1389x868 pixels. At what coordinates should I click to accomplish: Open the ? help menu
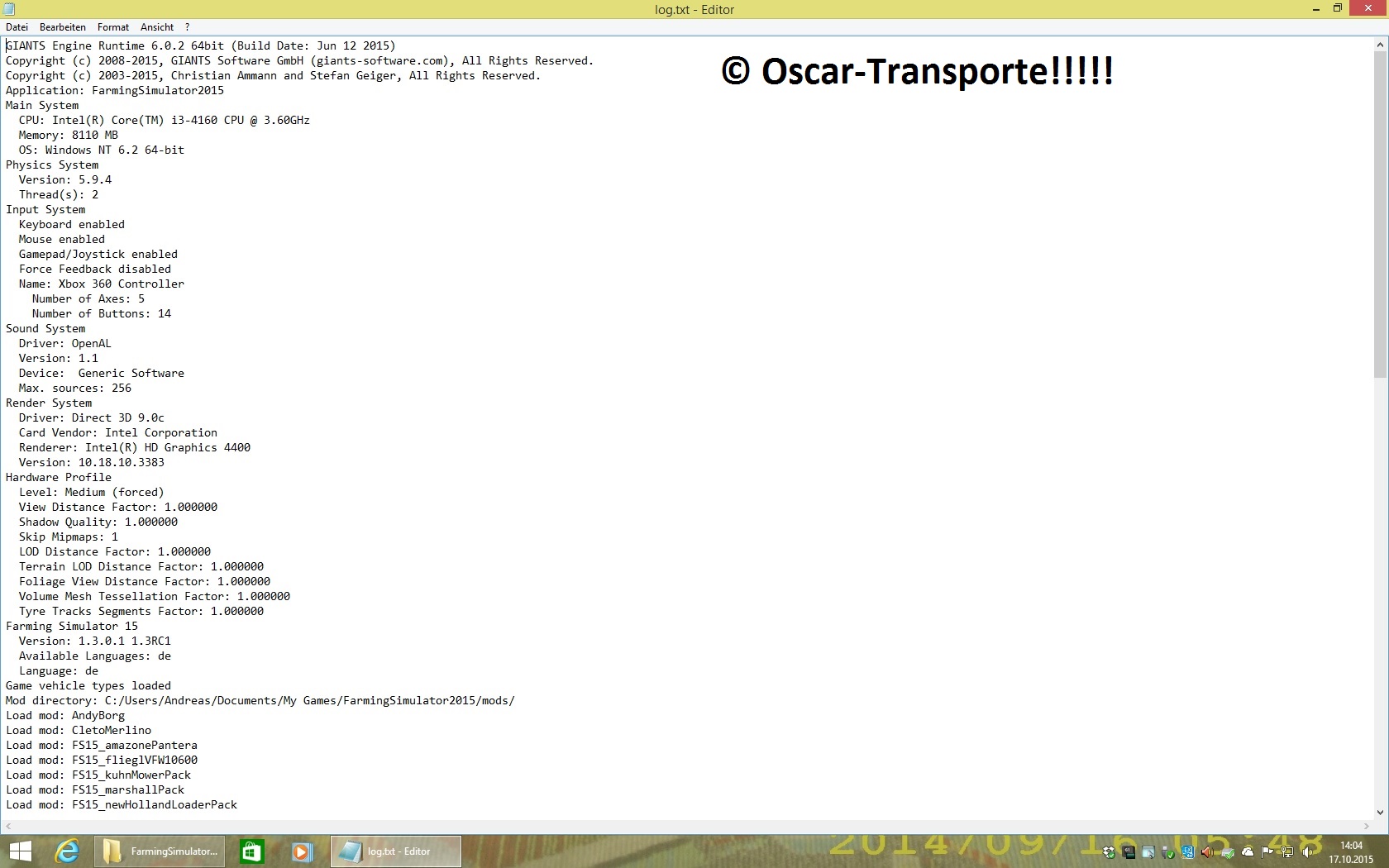coord(187,27)
